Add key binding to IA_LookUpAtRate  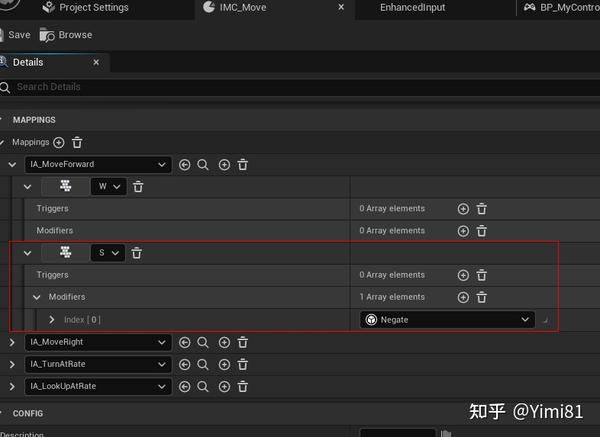click(224, 387)
